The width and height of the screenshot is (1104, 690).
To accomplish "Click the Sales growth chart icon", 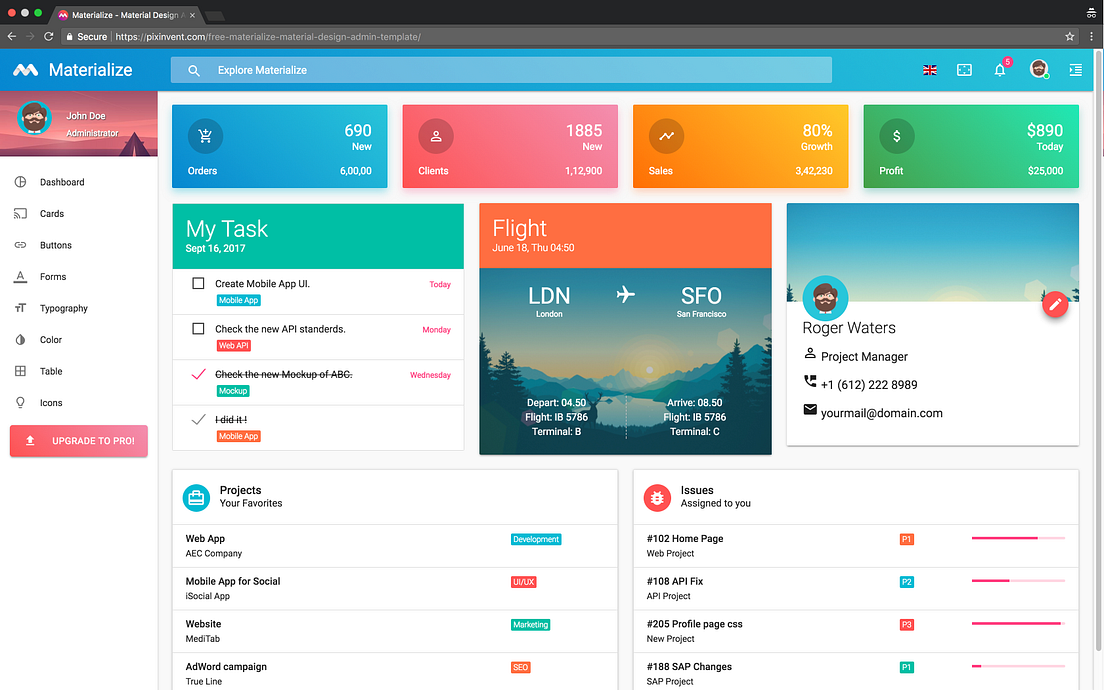I will tap(666, 135).
